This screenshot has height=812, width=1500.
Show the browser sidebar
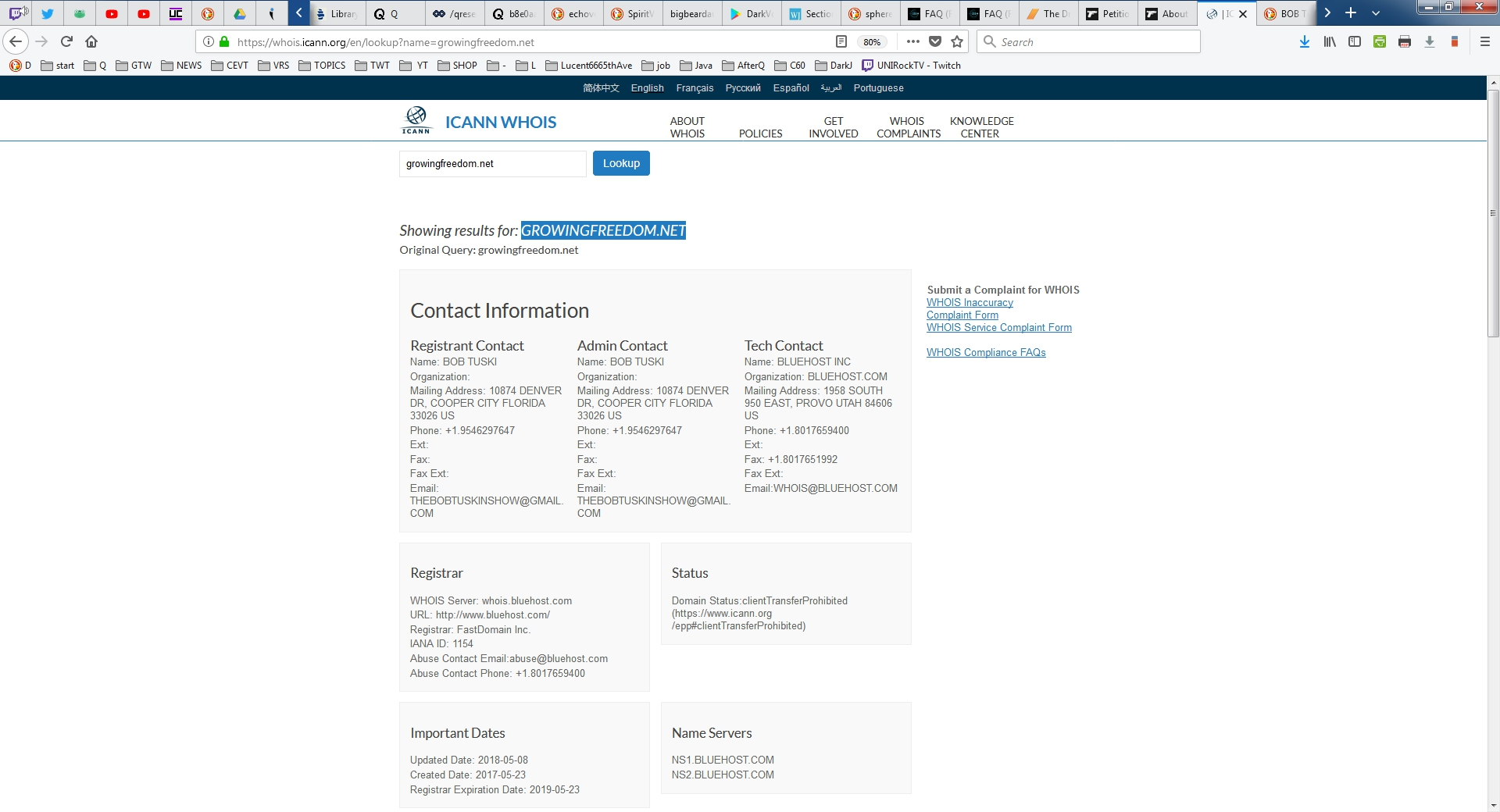pyautogui.click(x=1355, y=41)
